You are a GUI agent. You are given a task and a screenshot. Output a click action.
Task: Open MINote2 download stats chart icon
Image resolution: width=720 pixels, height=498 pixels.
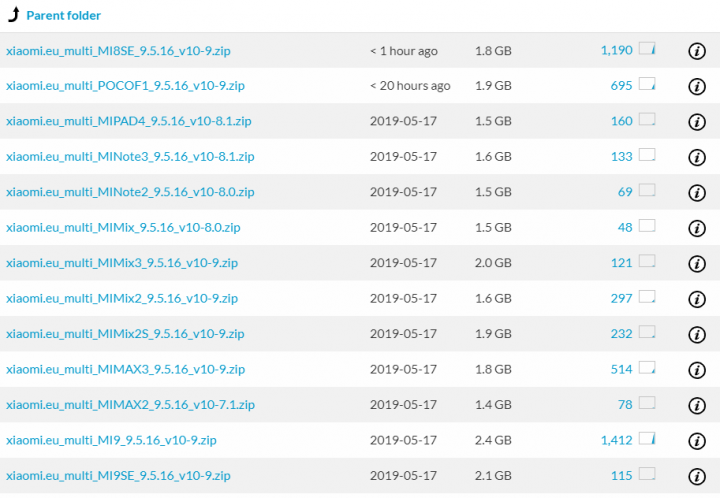click(647, 190)
